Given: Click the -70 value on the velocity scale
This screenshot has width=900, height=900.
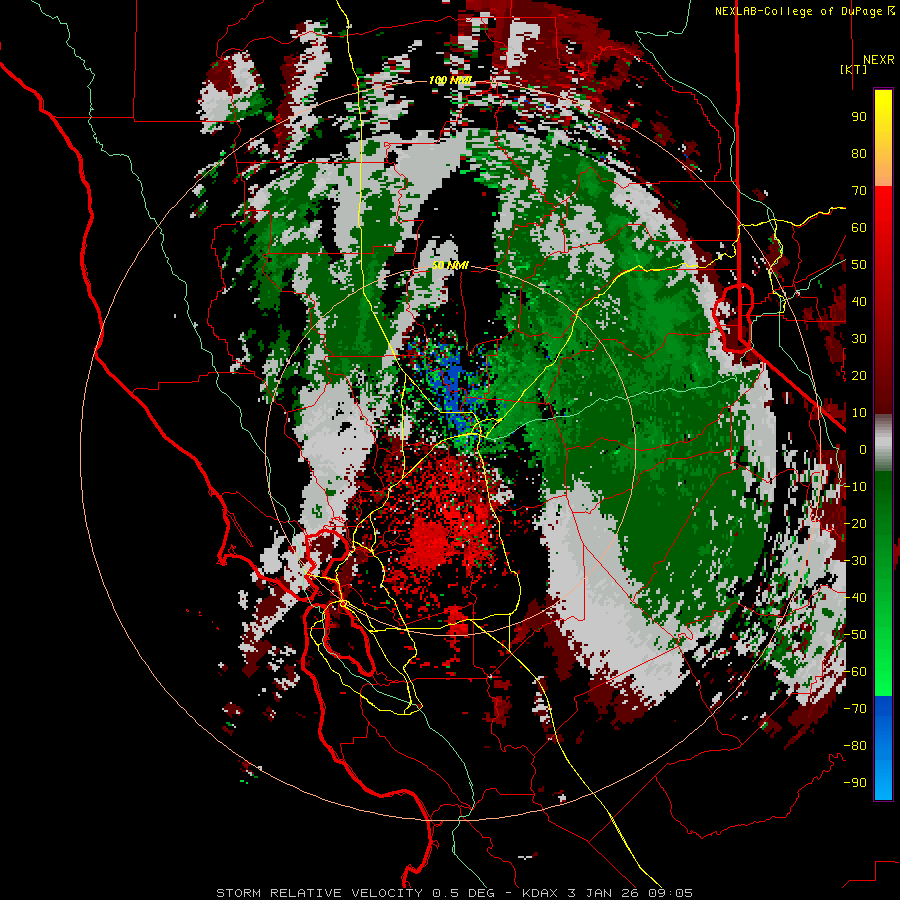Looking at the screenshot, I should pos(856,708).
